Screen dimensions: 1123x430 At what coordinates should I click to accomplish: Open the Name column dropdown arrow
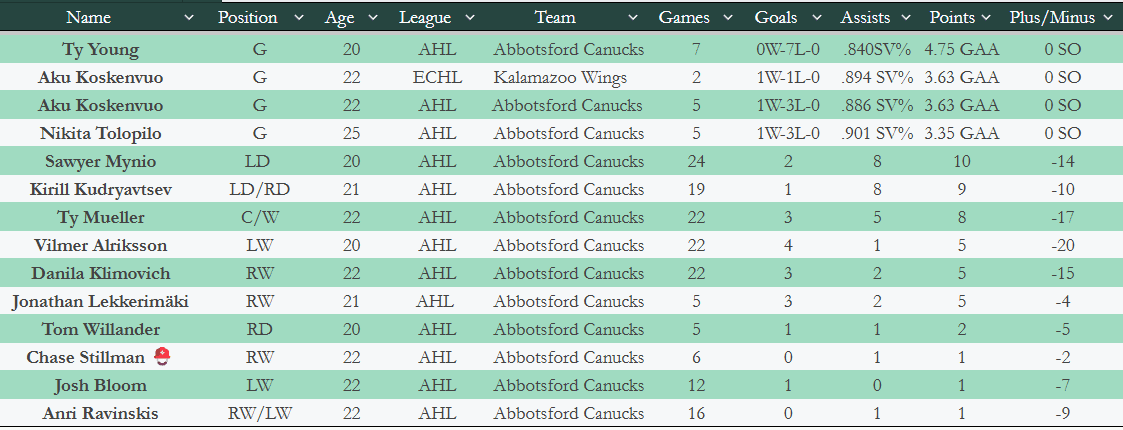pyautogui.click(x=190, y=18)
